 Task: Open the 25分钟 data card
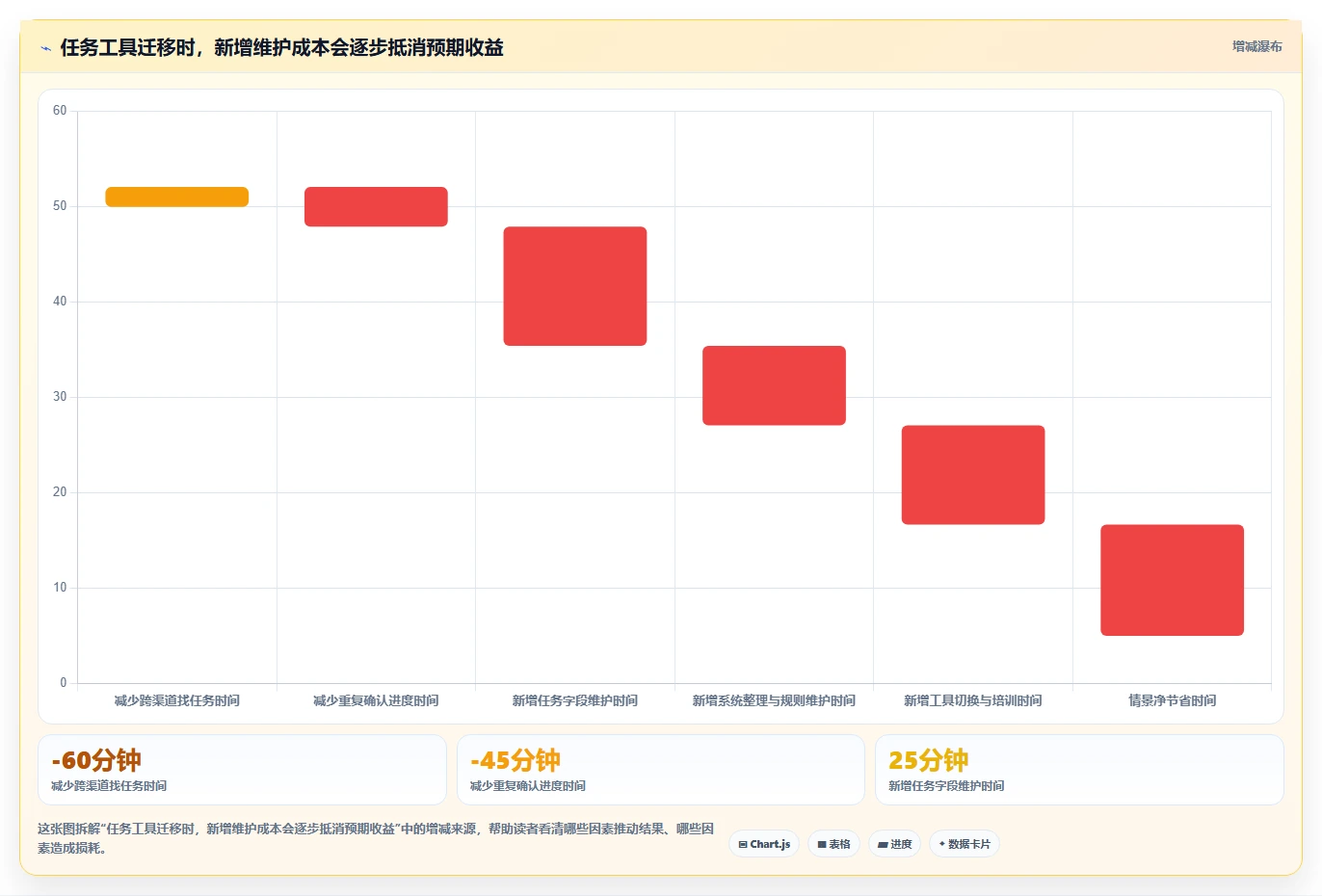click(x=1079, y=770)
